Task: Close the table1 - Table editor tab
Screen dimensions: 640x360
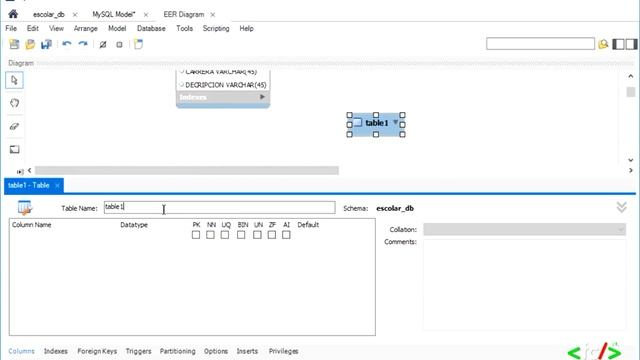Action: tap(57, 186)
